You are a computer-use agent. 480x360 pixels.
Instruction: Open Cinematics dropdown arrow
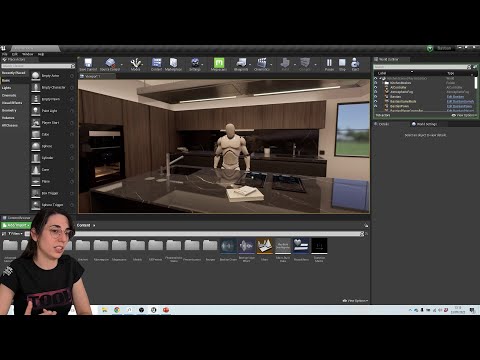(271, 64)
